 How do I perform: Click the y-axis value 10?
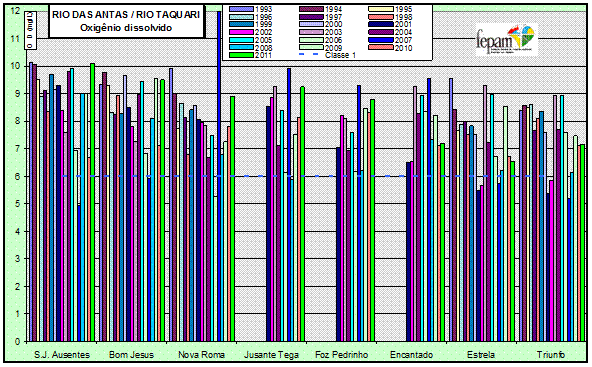[15, 66]
